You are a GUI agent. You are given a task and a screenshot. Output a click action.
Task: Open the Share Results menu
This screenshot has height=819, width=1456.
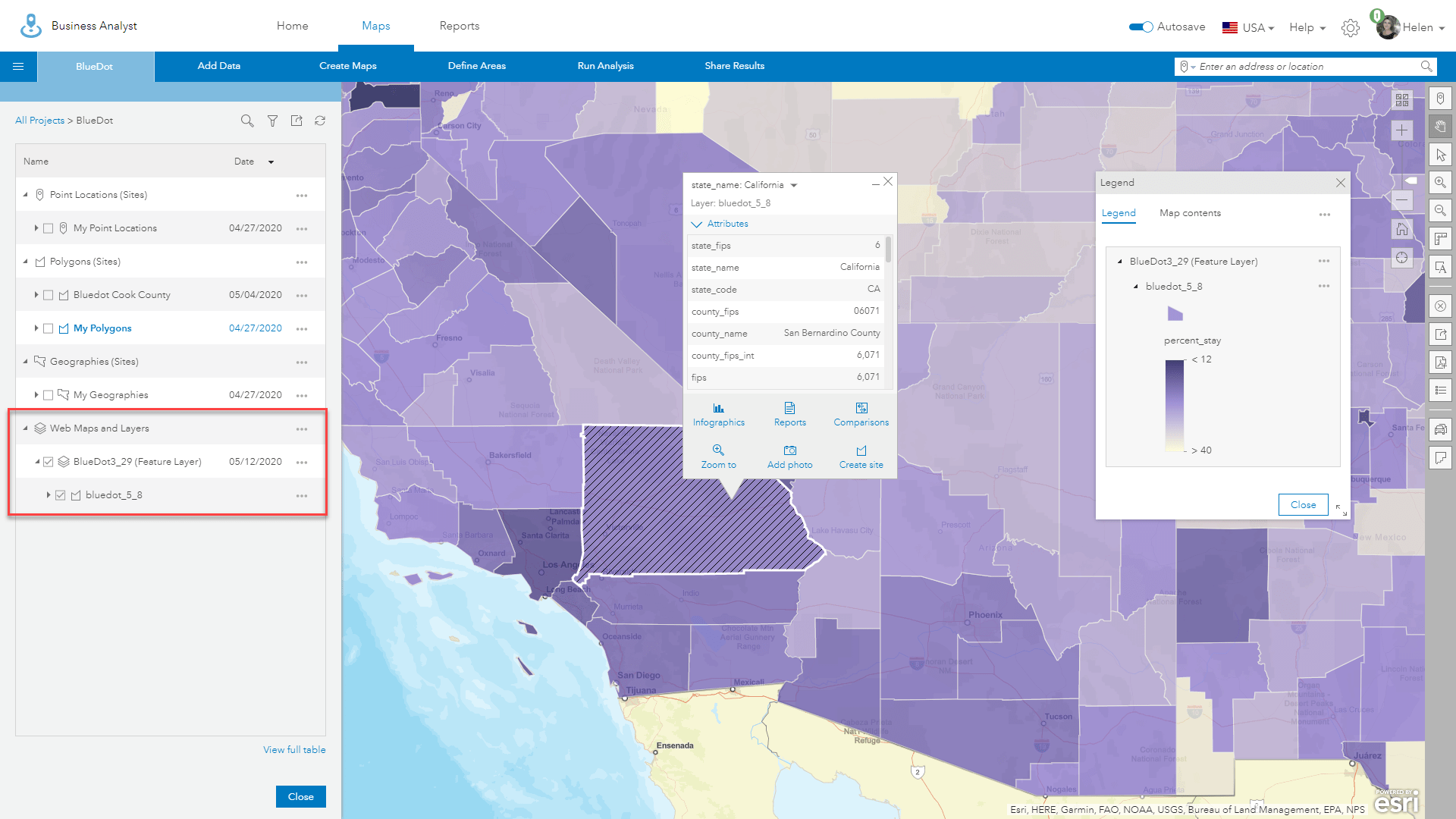(x=734, y=66)
